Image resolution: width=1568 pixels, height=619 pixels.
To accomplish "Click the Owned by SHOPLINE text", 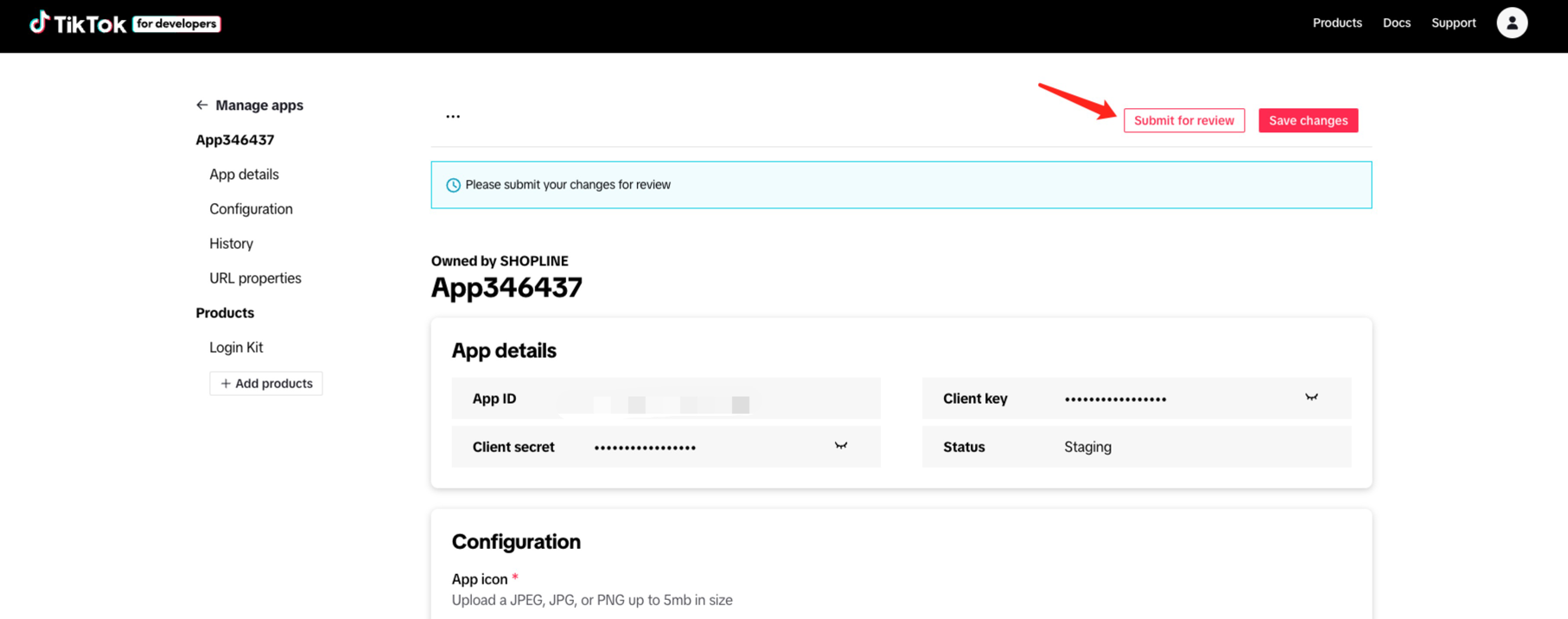I will click(x=500, y=261).
